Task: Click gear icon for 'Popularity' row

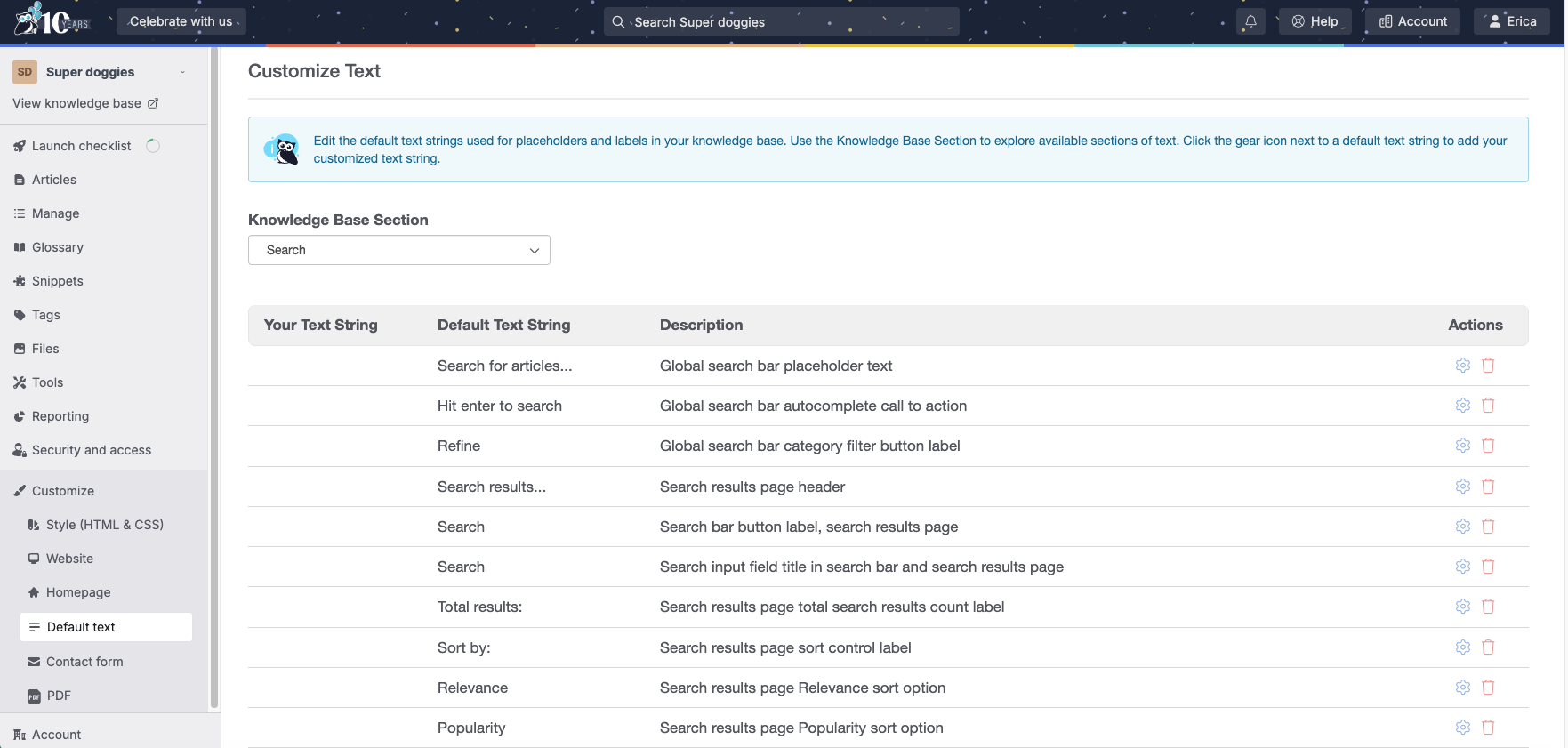Action: point(1463,728)
